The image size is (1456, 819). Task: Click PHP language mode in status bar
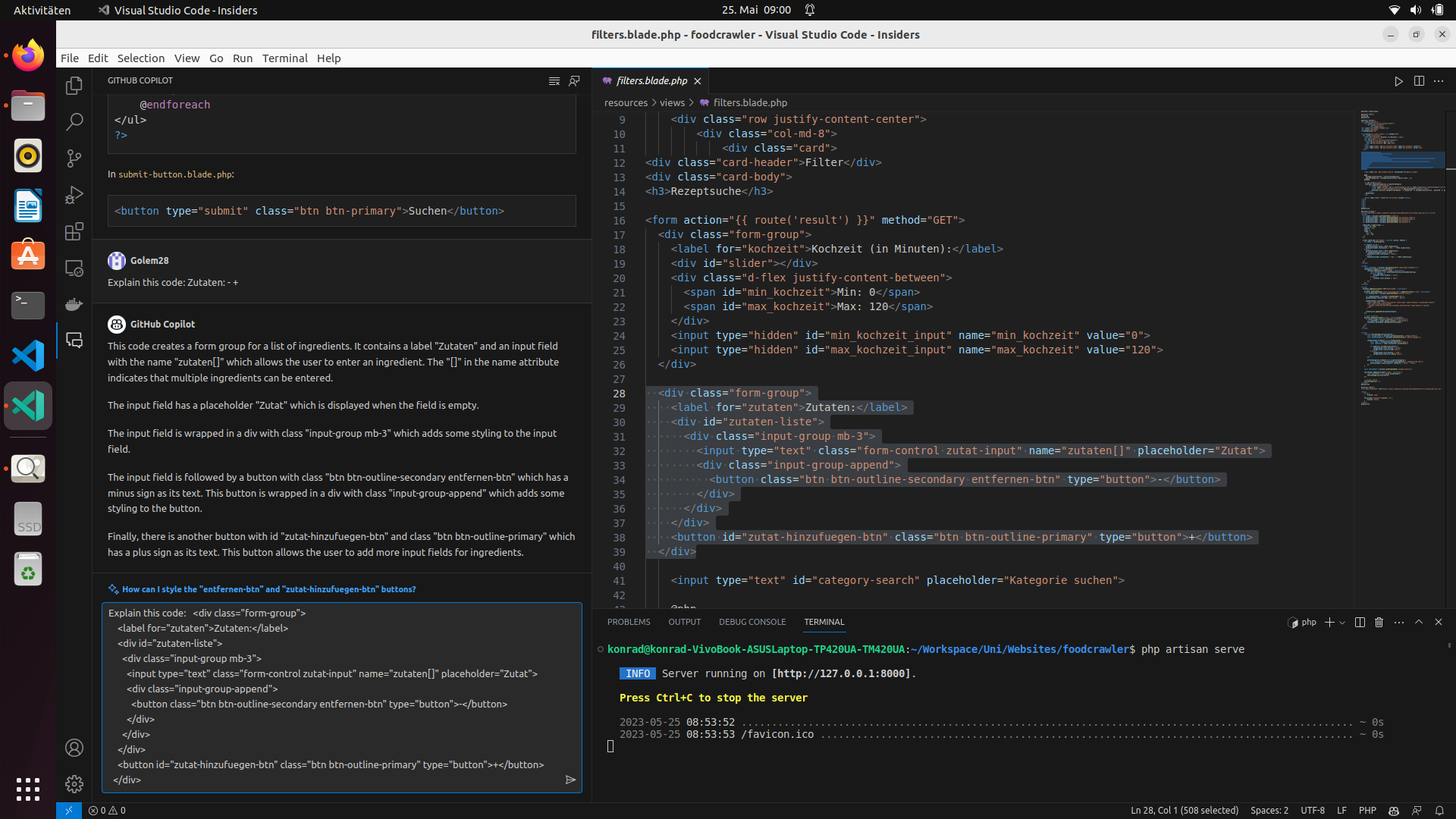pos(1368,811)
